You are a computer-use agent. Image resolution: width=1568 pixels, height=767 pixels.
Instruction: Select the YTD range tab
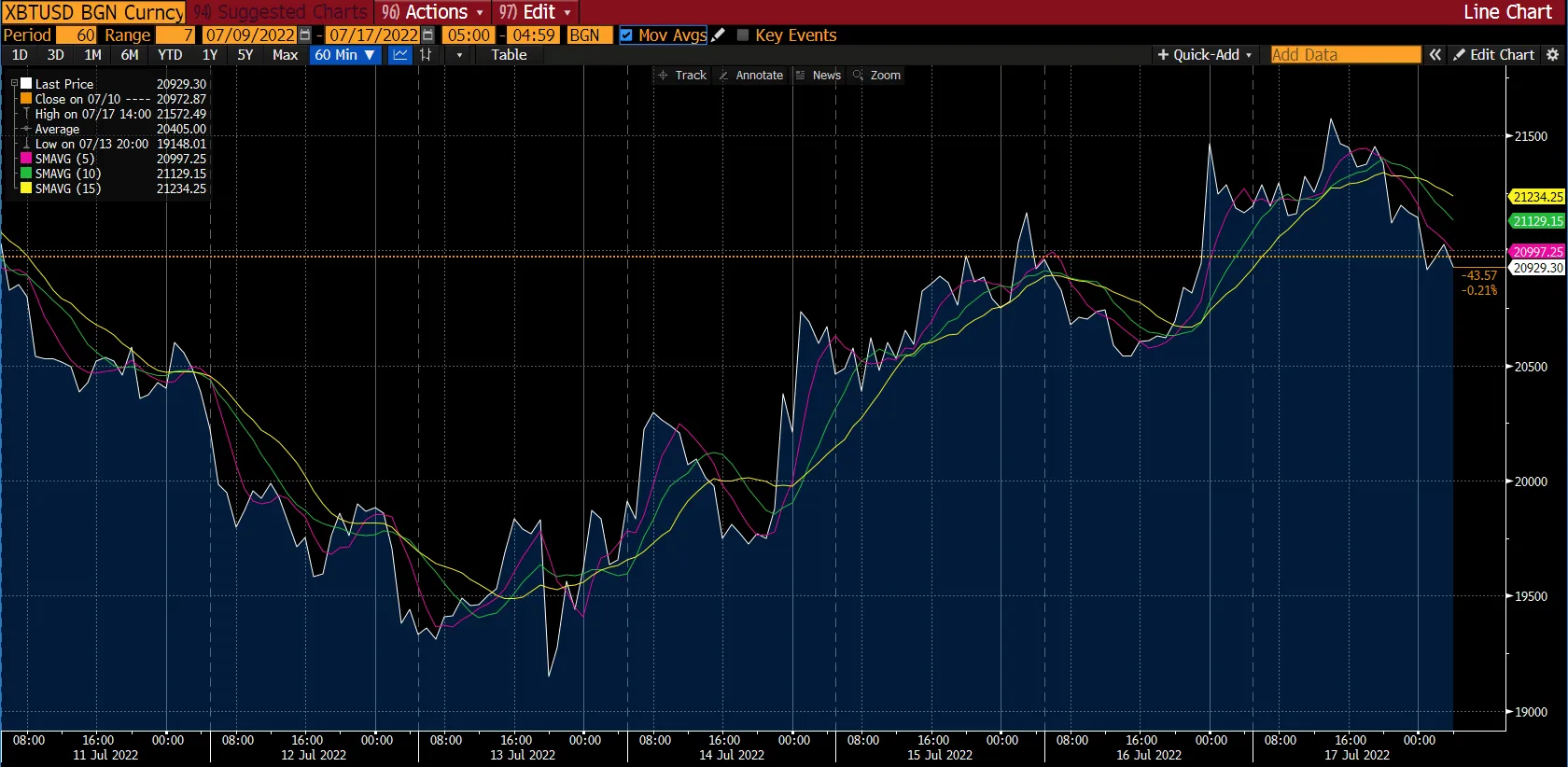(170, 55)
